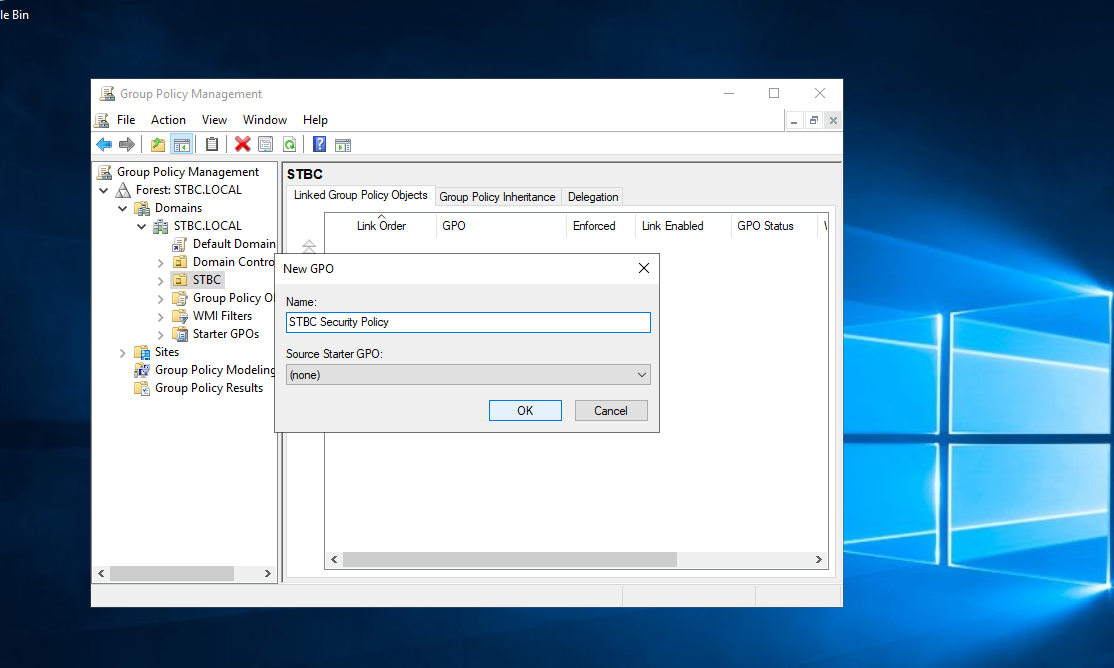Open the Source Starter GPO dropdown
Screen dimensions: 1114x668
(x=468, y=375)
